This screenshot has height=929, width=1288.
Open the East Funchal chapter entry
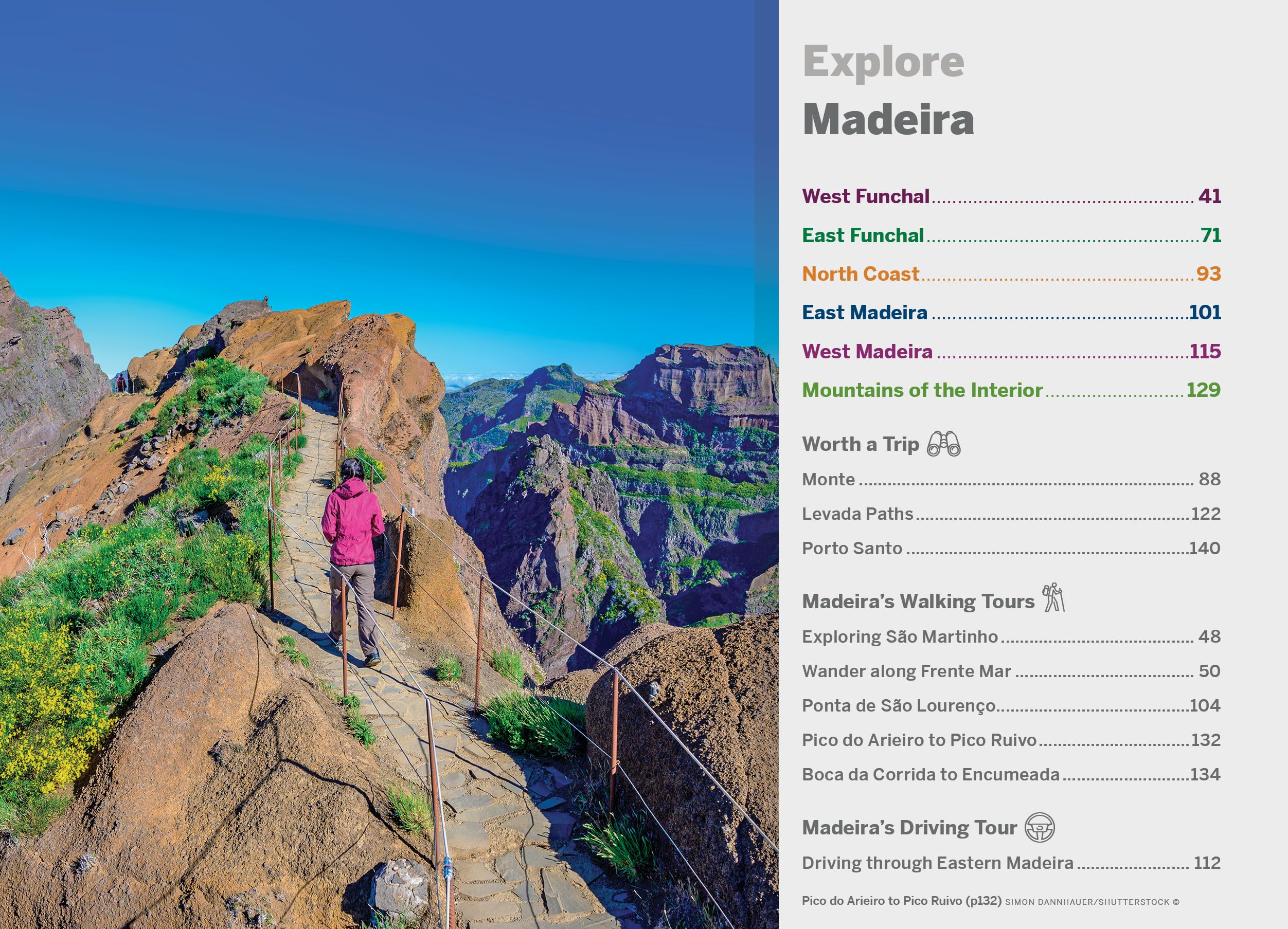click(1011, 235)
